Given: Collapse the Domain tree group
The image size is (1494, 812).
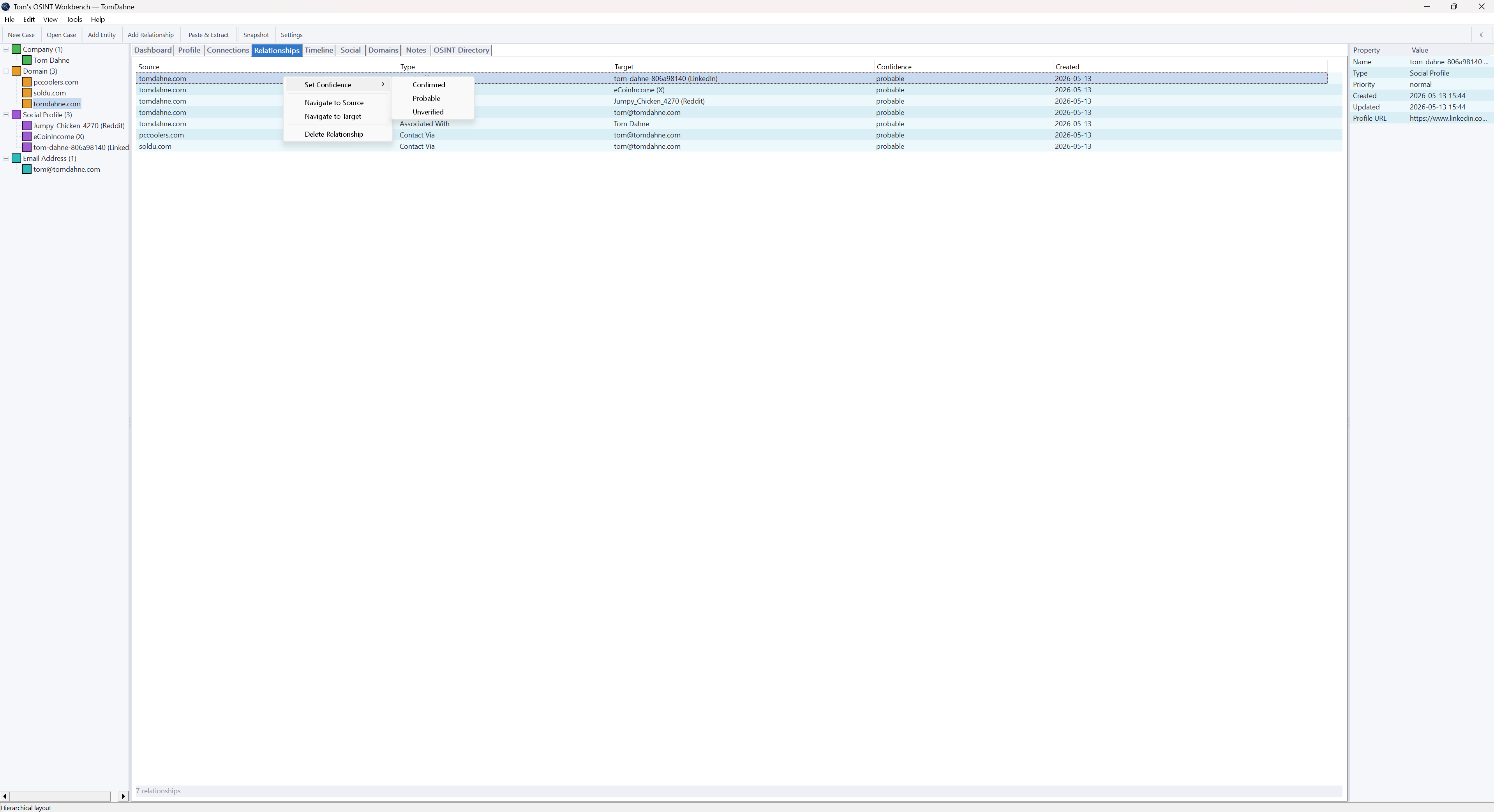Looking at the screenshot, I should 6,71.
